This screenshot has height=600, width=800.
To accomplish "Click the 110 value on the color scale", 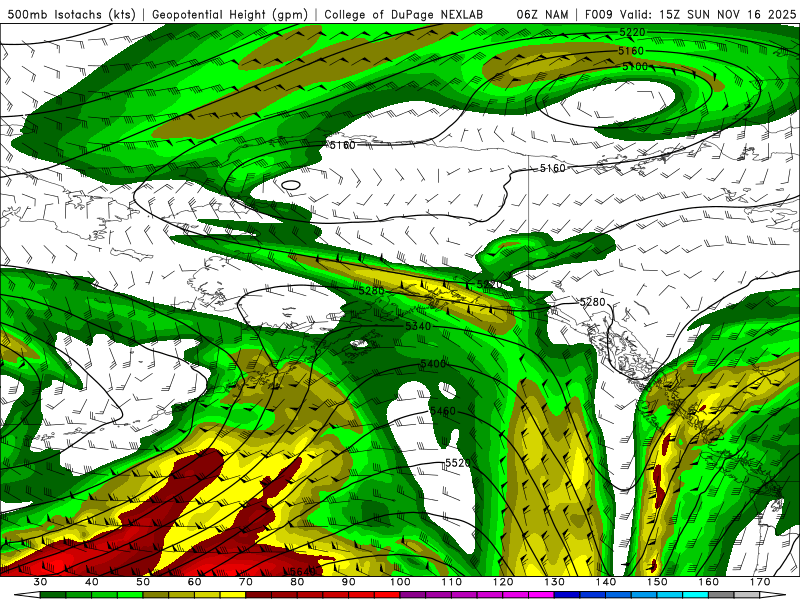I will click(452, 582).
